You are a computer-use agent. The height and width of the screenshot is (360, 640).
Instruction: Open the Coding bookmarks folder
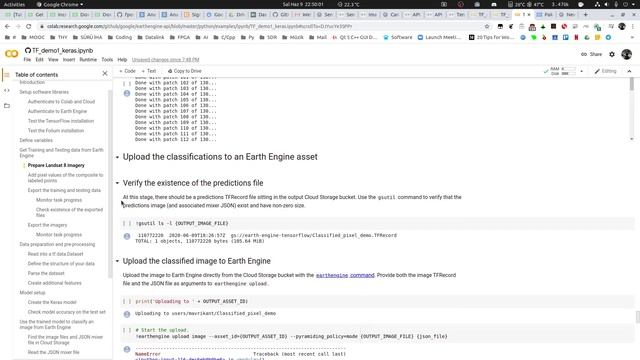pos(120,37)
